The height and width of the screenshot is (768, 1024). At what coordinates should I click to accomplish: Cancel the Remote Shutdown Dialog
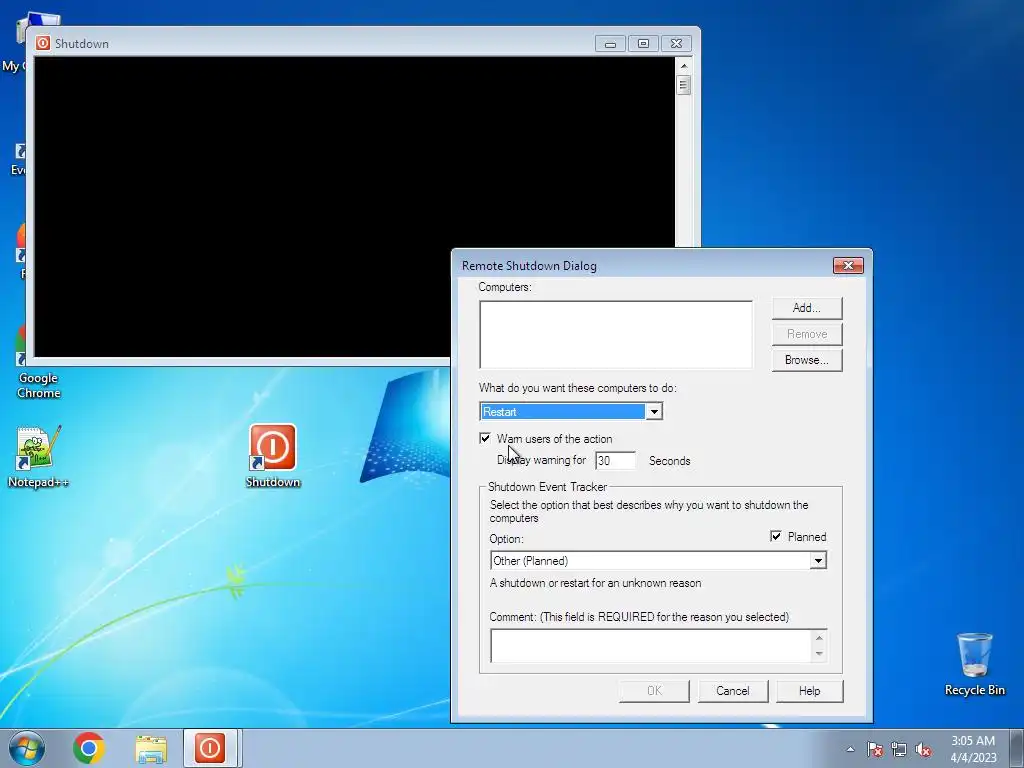pos(733,691)
